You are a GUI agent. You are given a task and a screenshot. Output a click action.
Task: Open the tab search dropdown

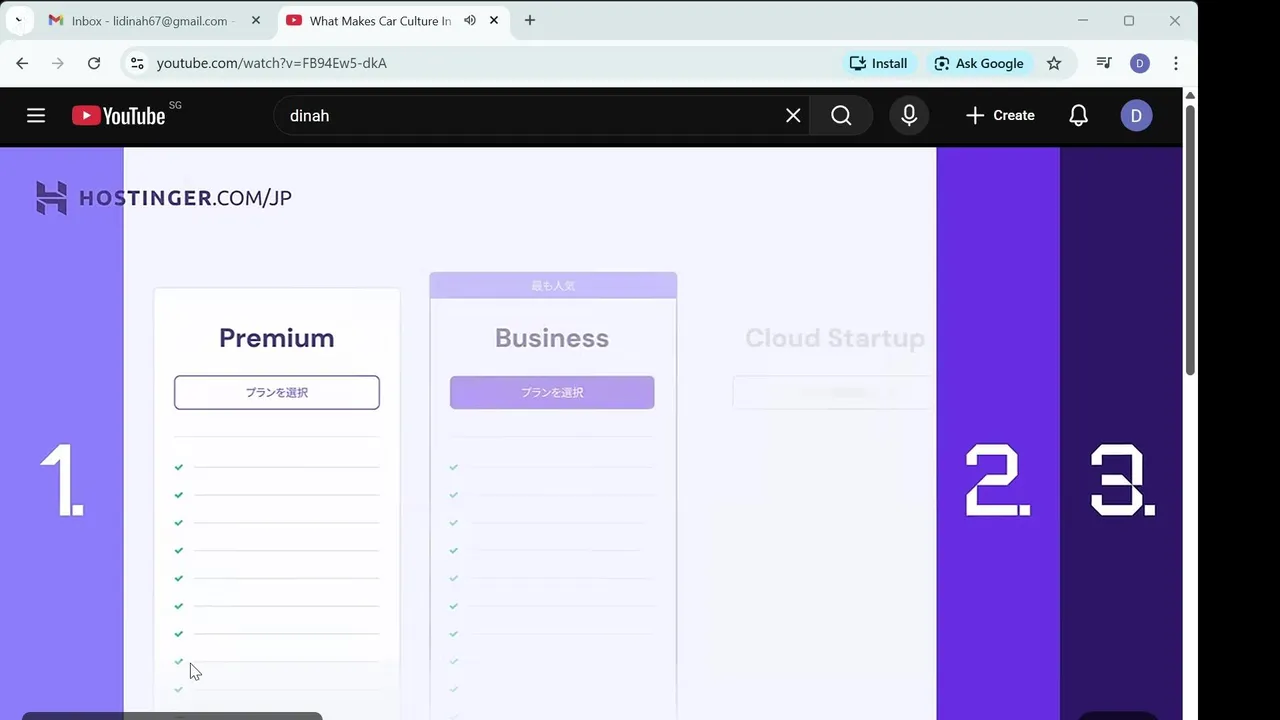(18, 21)
